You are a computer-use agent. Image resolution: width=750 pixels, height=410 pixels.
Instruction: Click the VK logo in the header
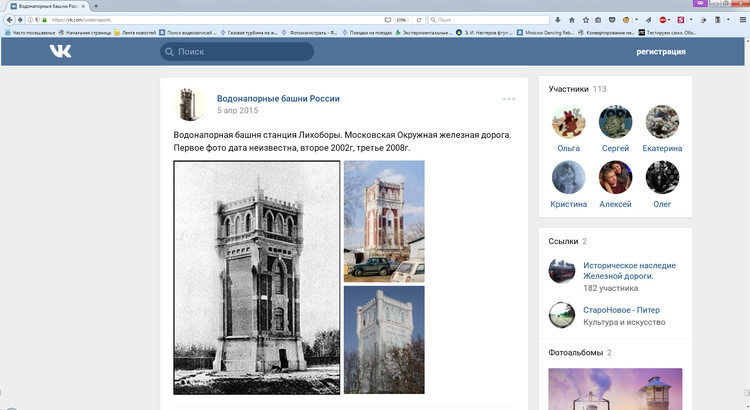(x=60, y=51)
